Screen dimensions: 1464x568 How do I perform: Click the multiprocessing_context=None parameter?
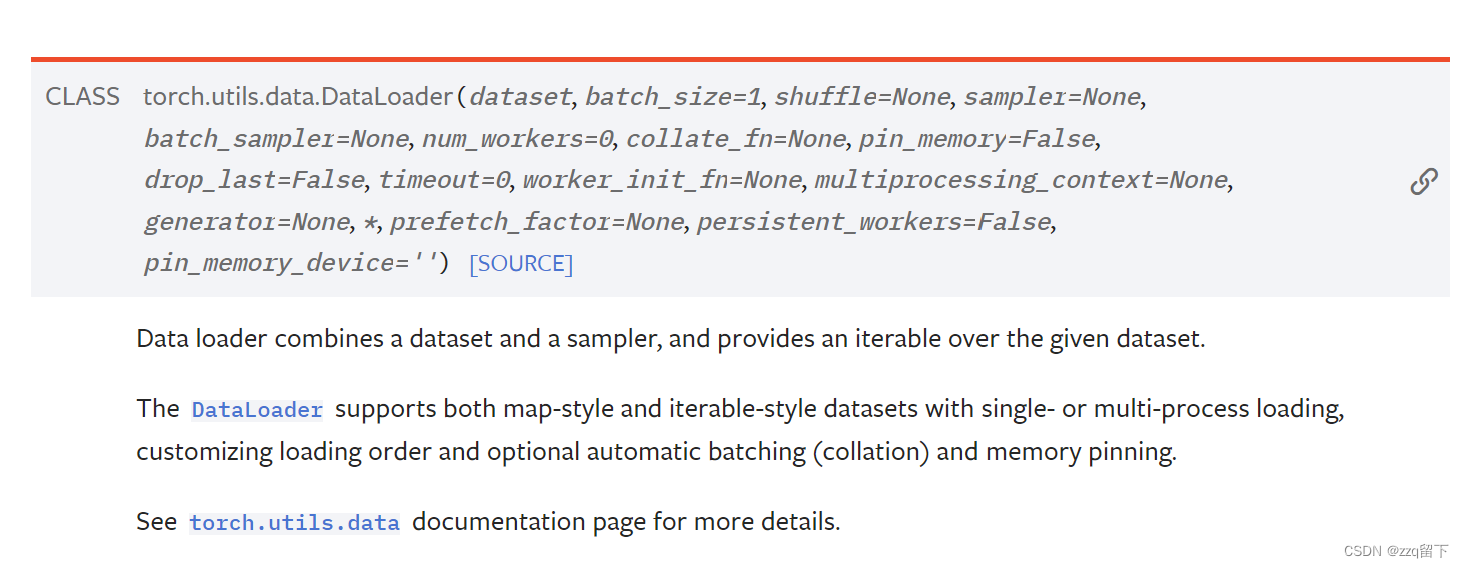coord(1021,180)
